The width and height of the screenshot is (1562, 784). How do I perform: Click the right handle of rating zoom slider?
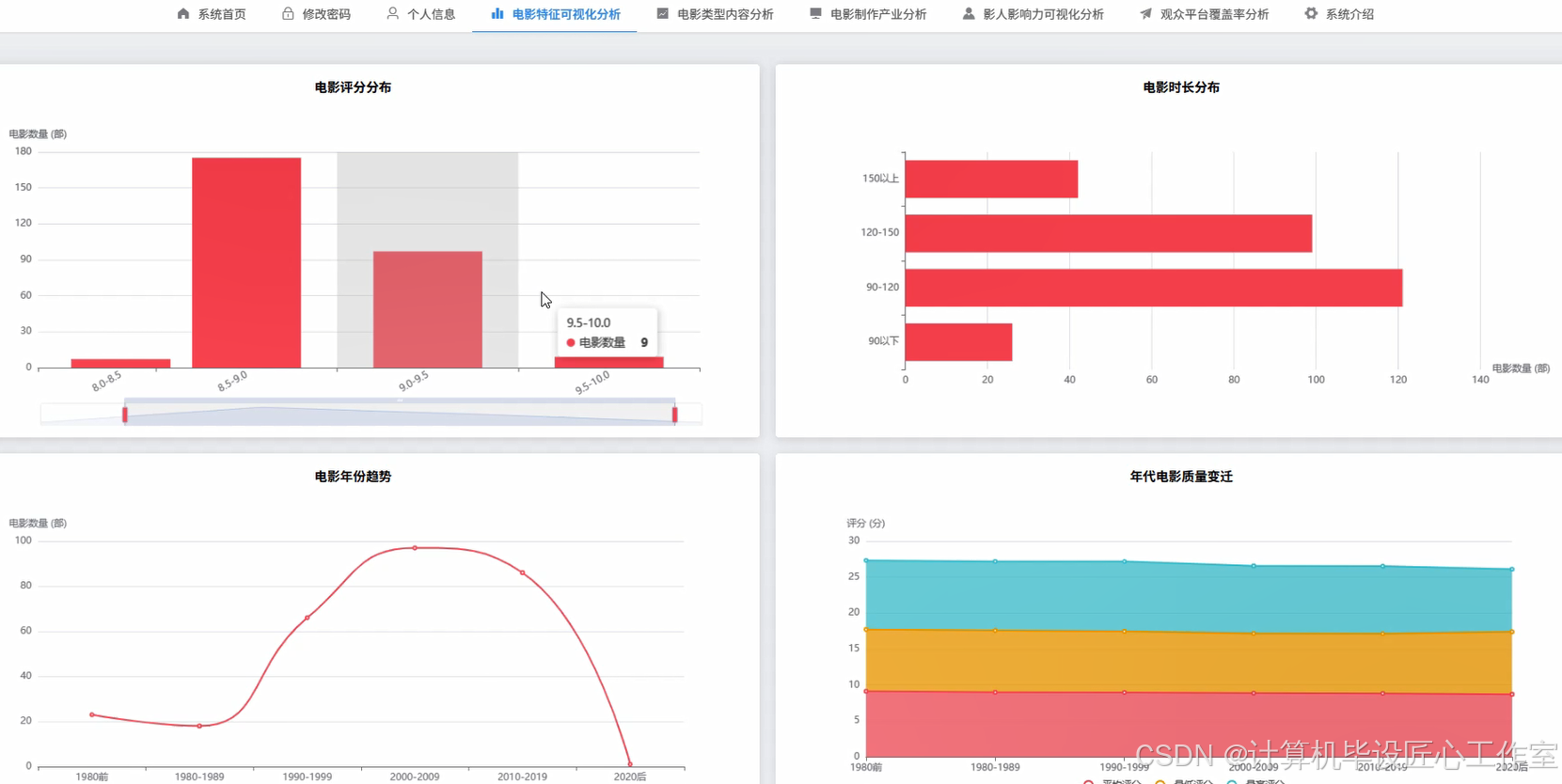click(x=675, y=414)
